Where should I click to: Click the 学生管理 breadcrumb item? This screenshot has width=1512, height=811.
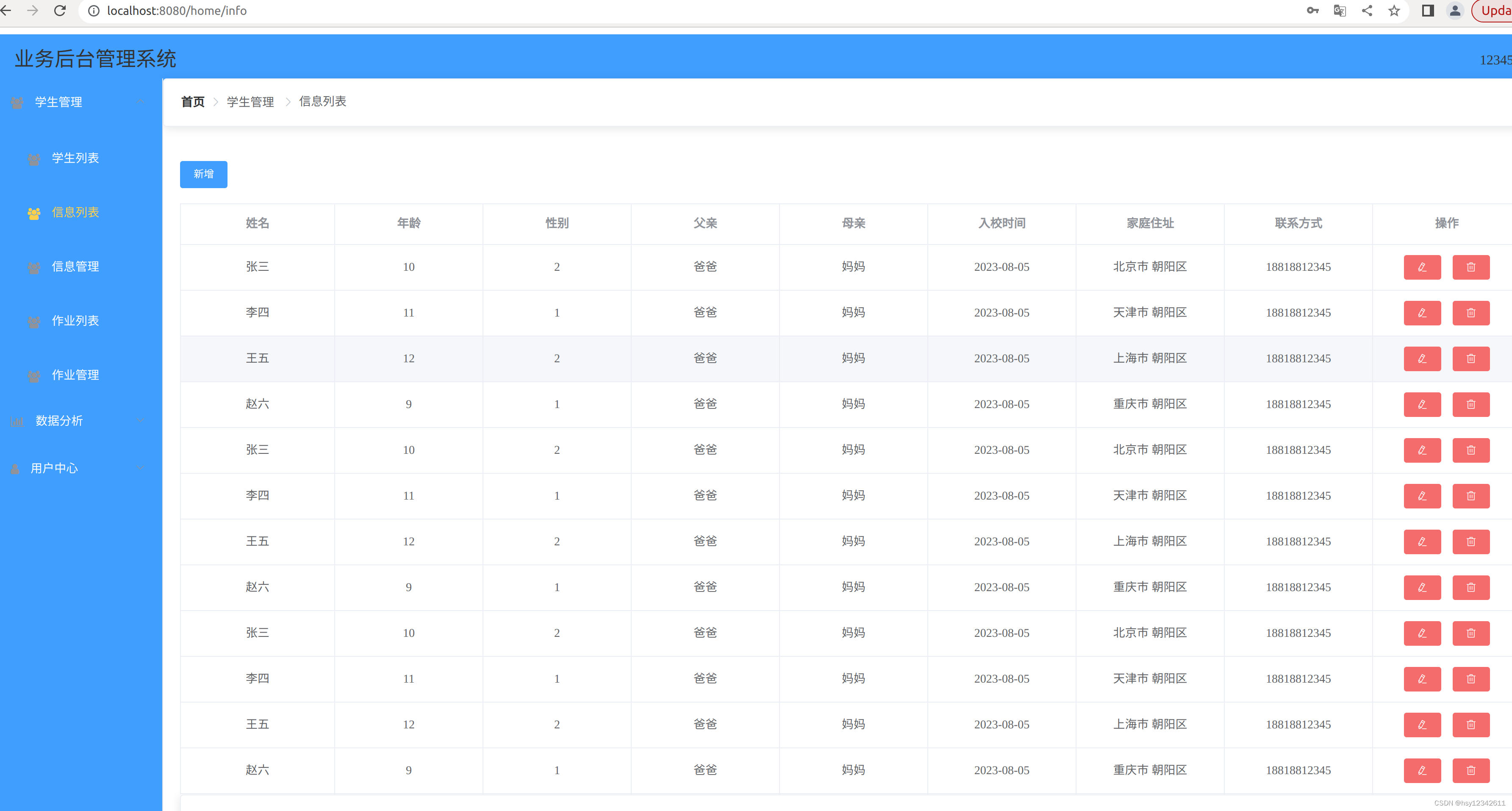(x=250, y=101)
